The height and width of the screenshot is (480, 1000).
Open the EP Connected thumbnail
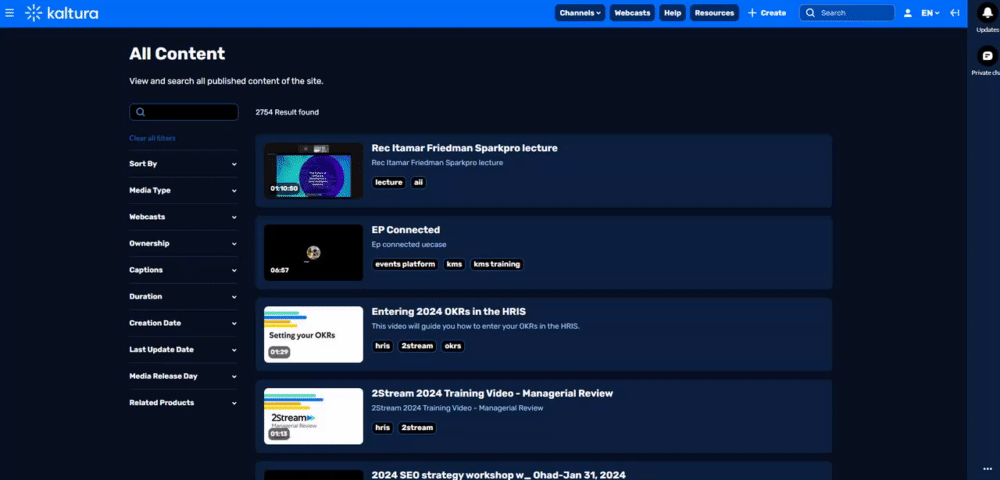(313, 252)
